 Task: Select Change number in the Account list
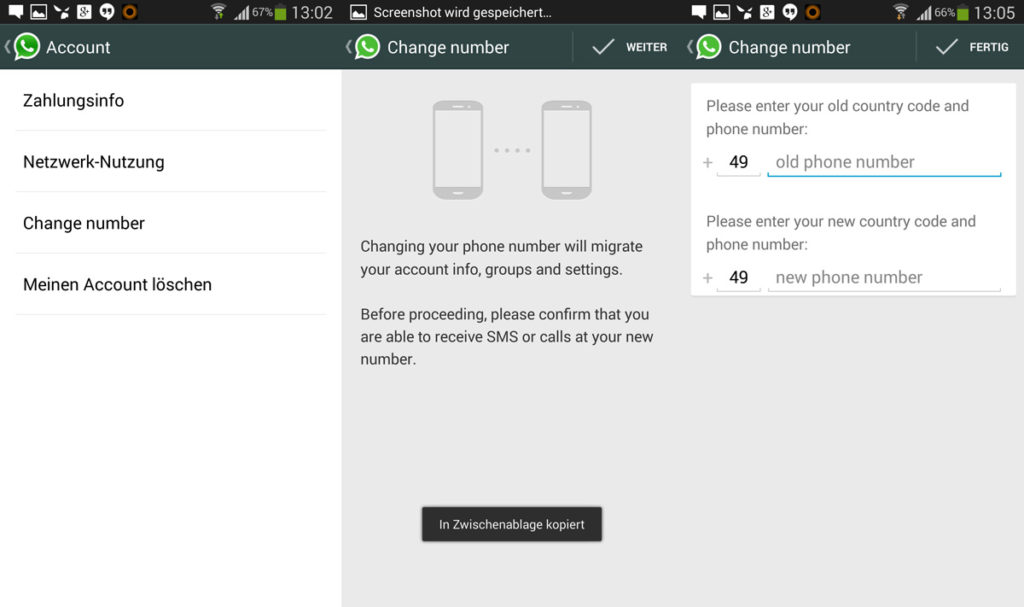(x=170, y=223)
